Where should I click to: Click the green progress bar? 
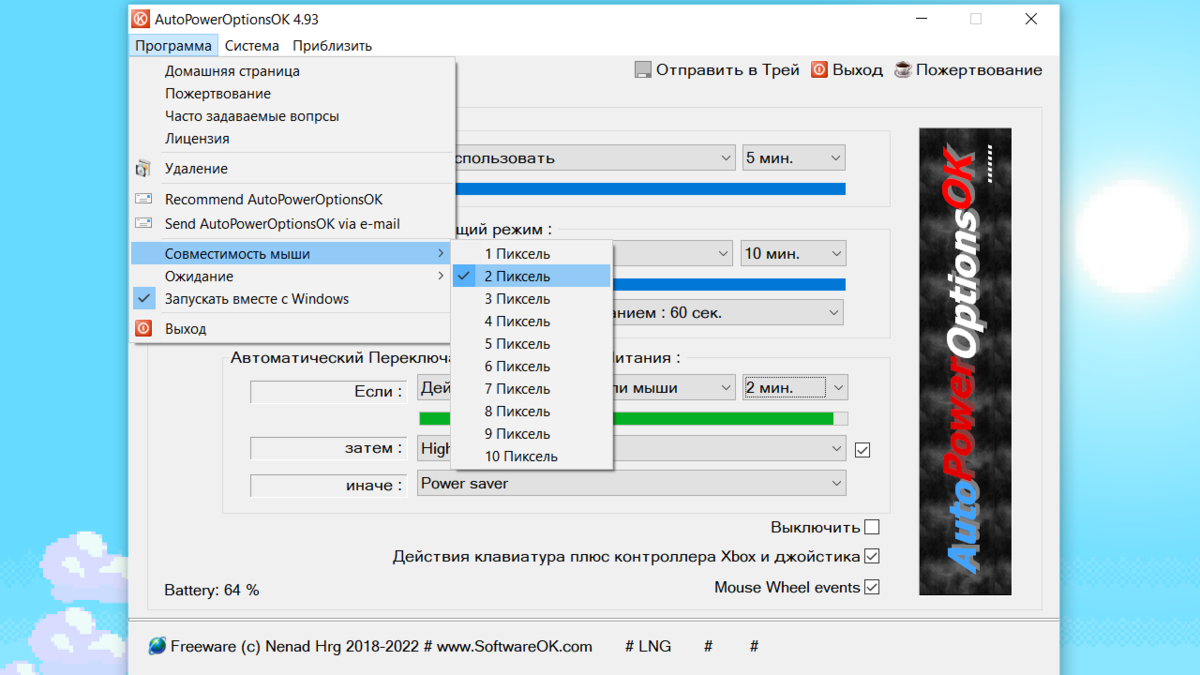pyautogui.click(x=633, y=418)
